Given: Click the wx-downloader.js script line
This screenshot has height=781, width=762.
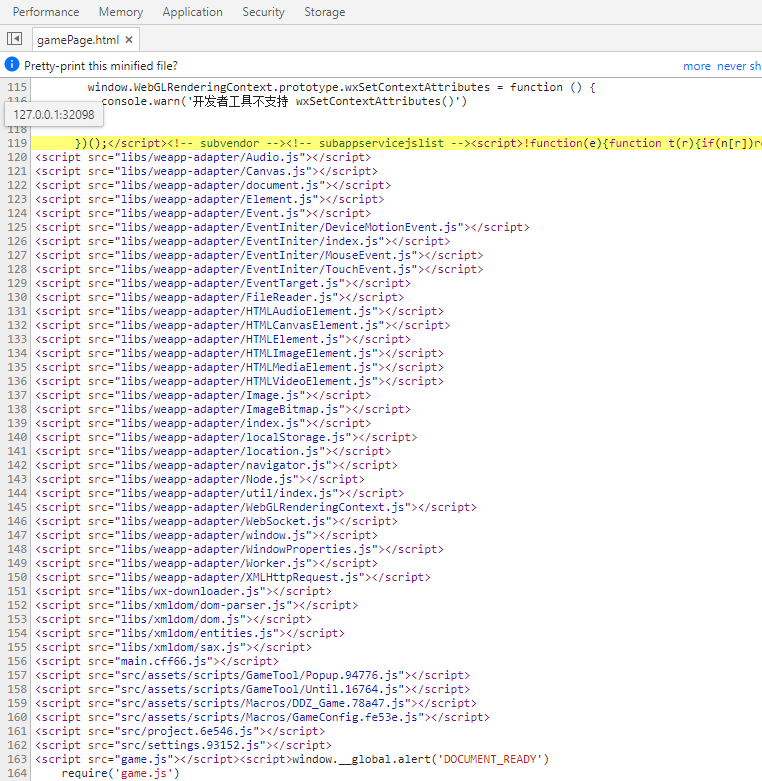Looking at the screenshot, I should (x=183, y=591).
